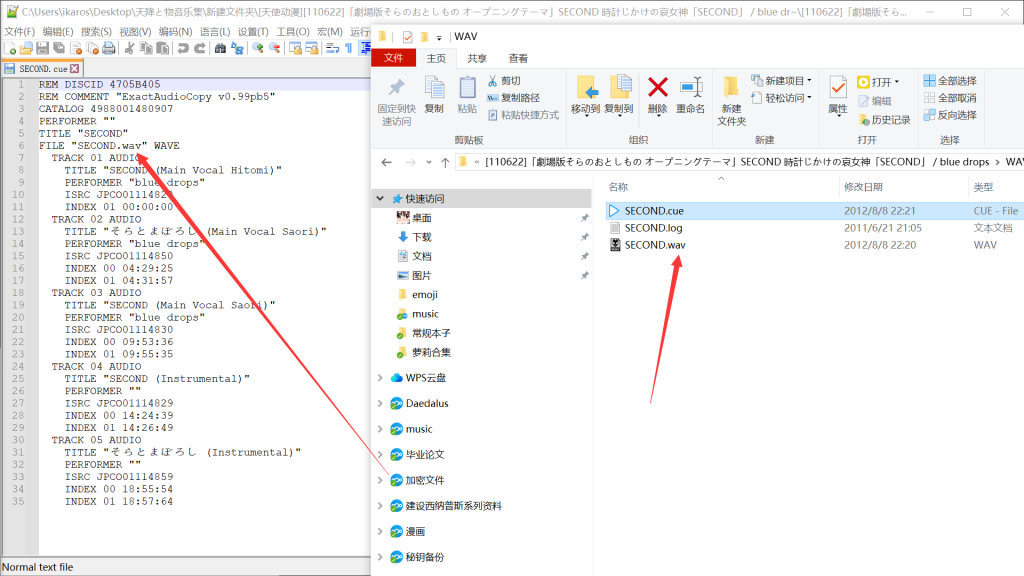Click the Open file icon in Notepad++ toolbar
Image resolution: width=1024 pixels, height=576 pixels.
coord(26,48)
